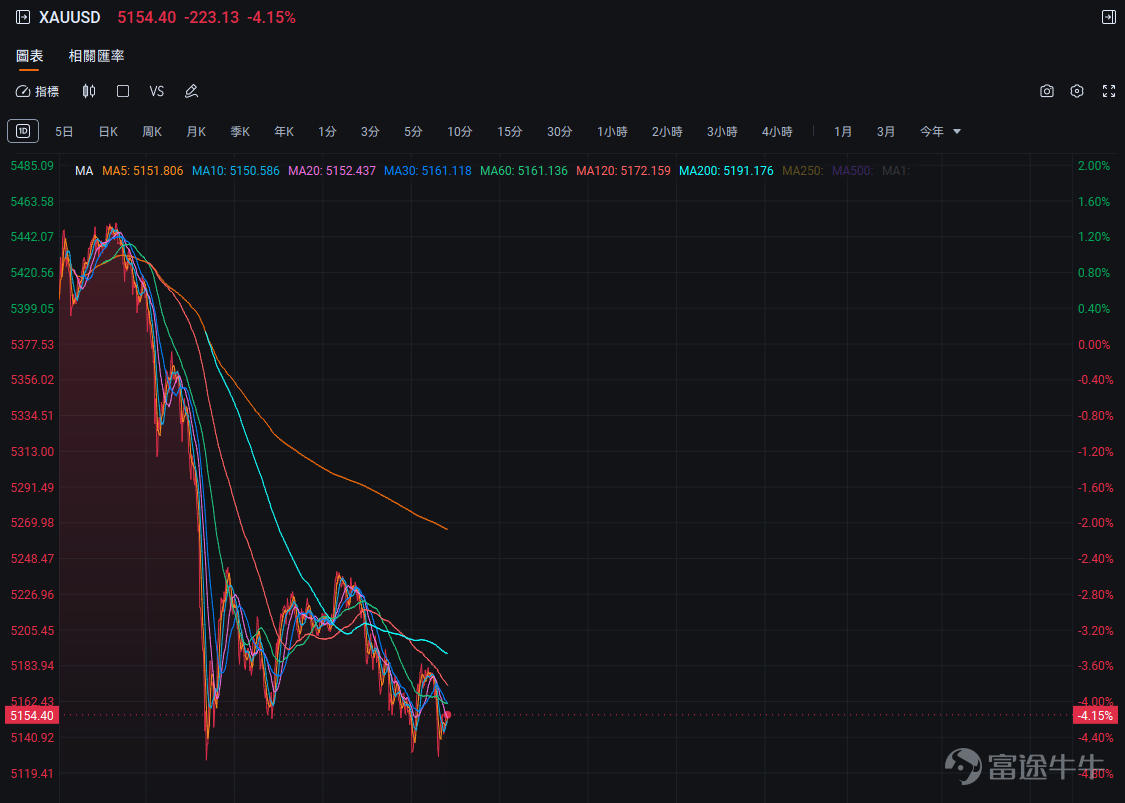Select the 1分 timeframe
This screenshot has width=1125, height=803.
pyautogui.click(x=327, y=131)
